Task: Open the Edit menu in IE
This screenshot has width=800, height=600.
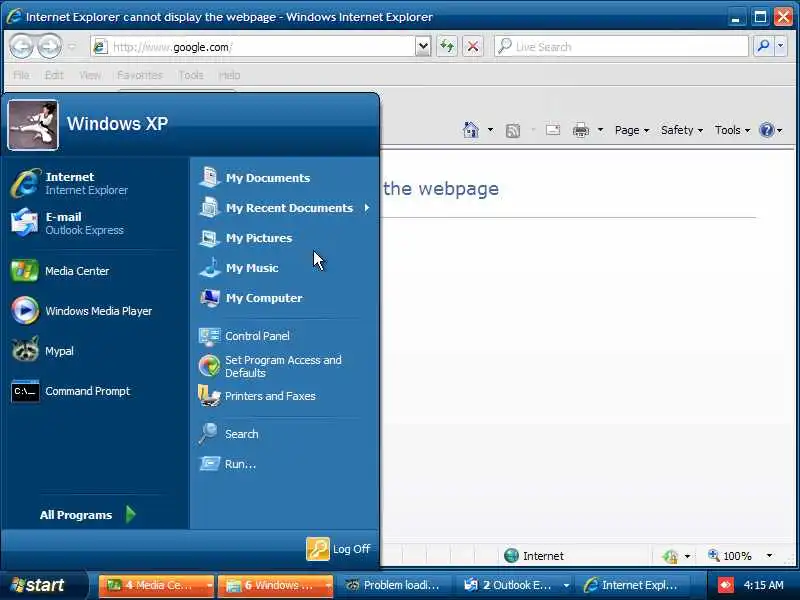Action: click(54, 76)
